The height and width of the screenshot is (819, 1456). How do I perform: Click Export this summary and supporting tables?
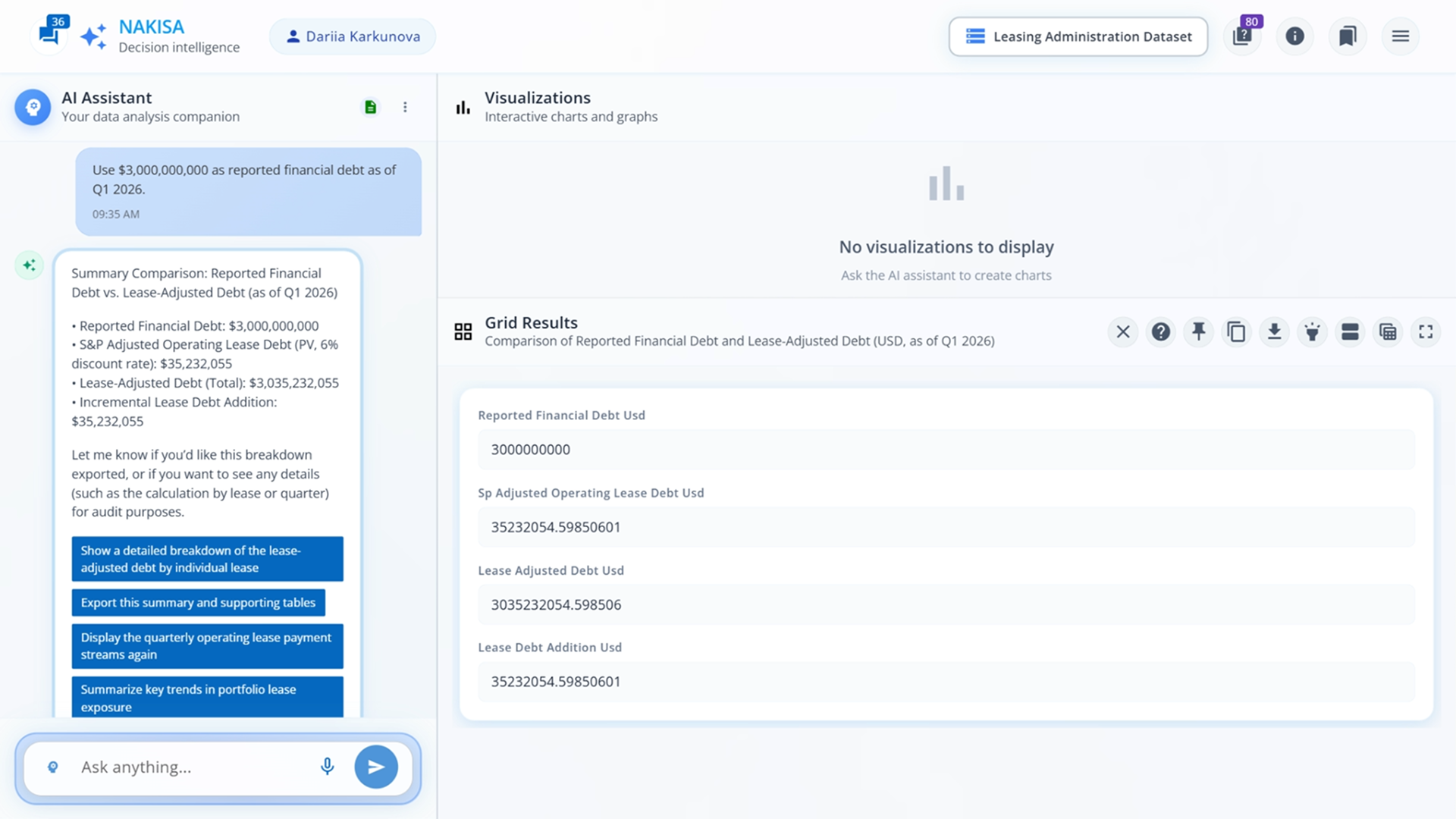(198, 602)
